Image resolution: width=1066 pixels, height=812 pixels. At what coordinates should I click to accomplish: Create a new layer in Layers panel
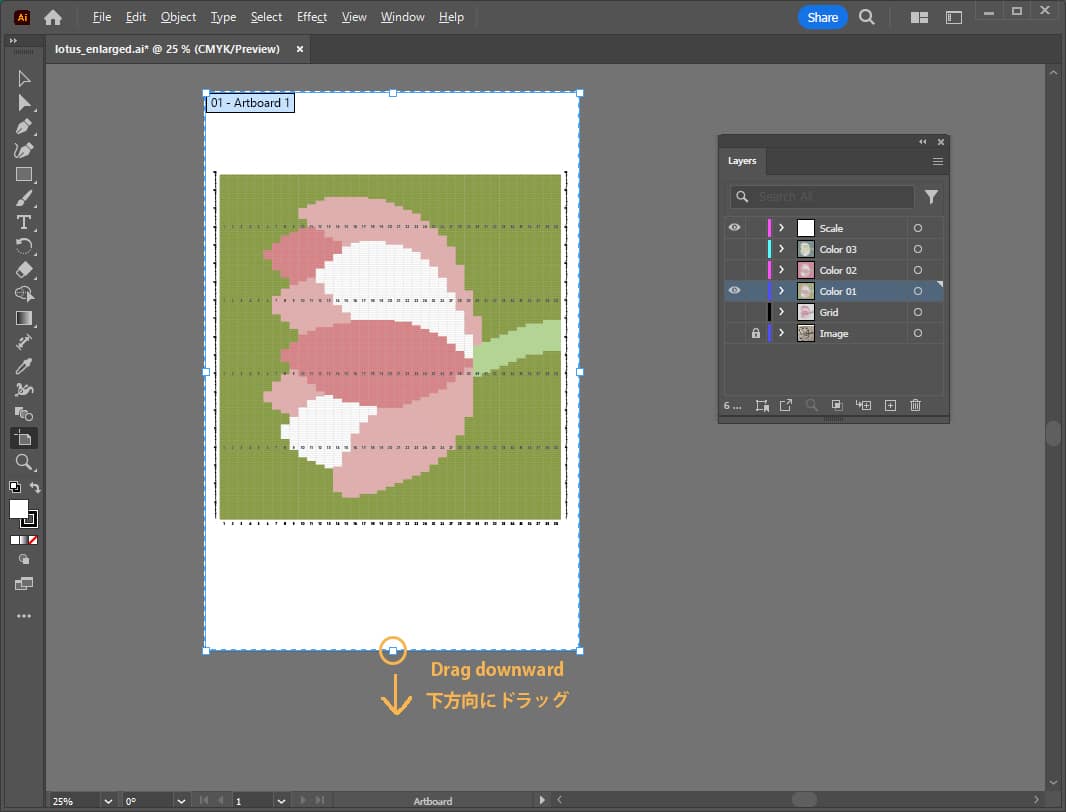[x=890, y=405]
